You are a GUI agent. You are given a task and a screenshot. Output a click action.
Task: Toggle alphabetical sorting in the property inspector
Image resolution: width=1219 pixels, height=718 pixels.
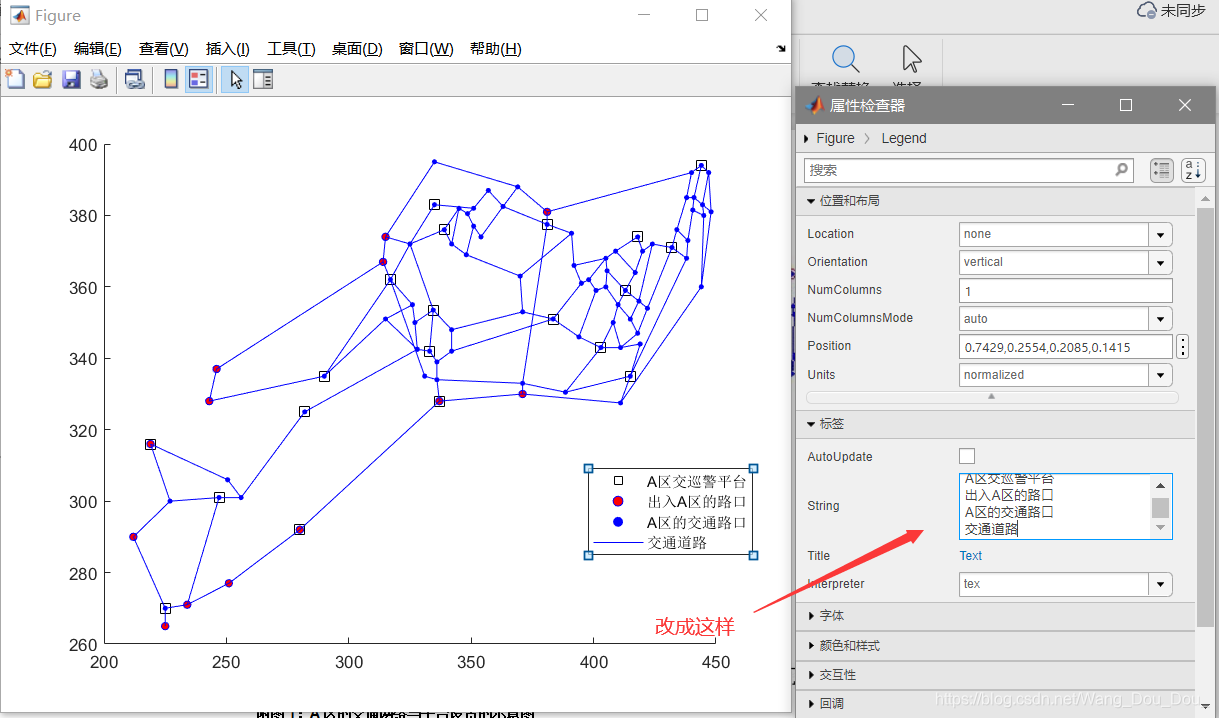point(1192,170)
